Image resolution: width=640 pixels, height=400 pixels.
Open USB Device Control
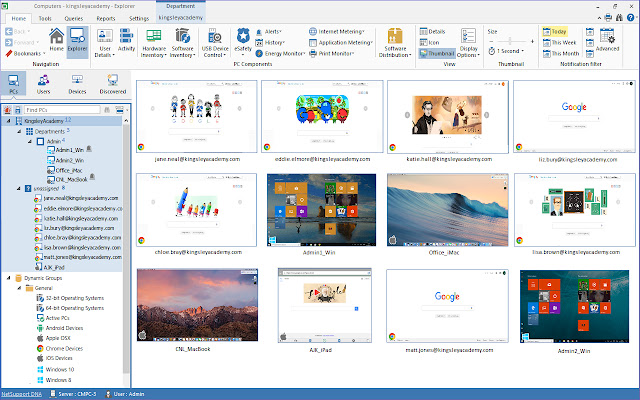(215, 43)
